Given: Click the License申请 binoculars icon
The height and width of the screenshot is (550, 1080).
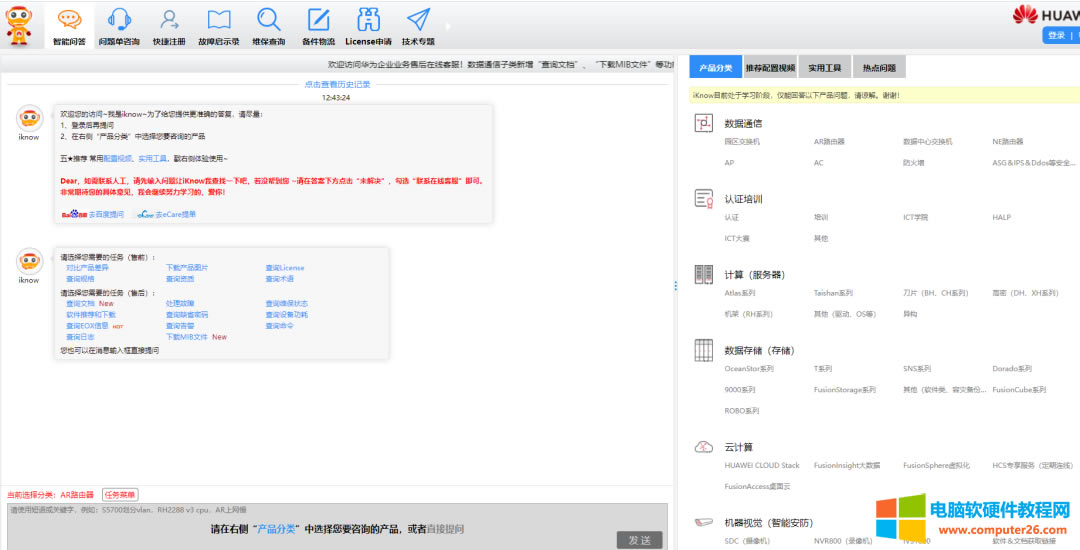Looking at the screenshot, I should (x=368, y=20).
